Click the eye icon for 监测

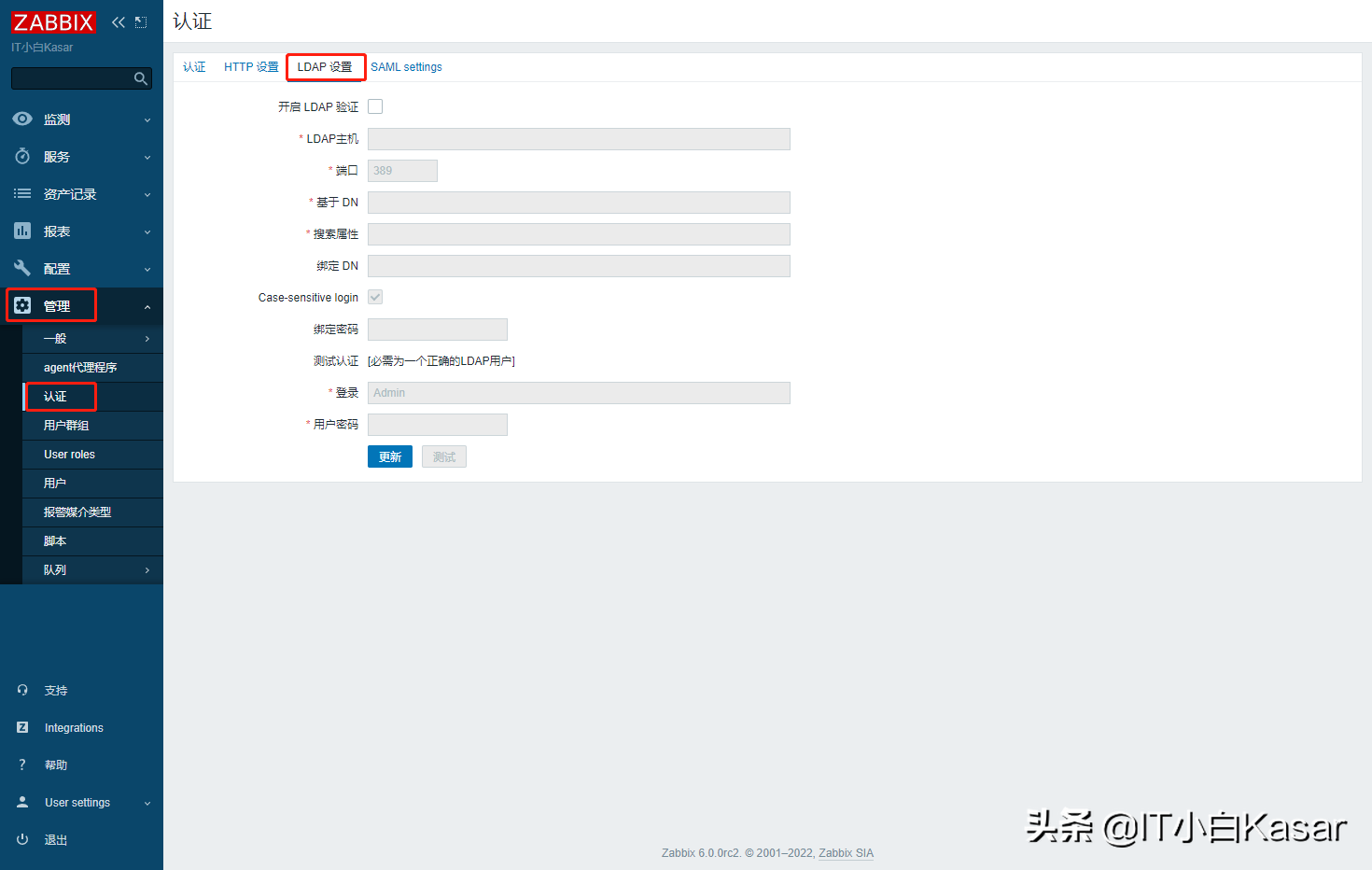22,119
